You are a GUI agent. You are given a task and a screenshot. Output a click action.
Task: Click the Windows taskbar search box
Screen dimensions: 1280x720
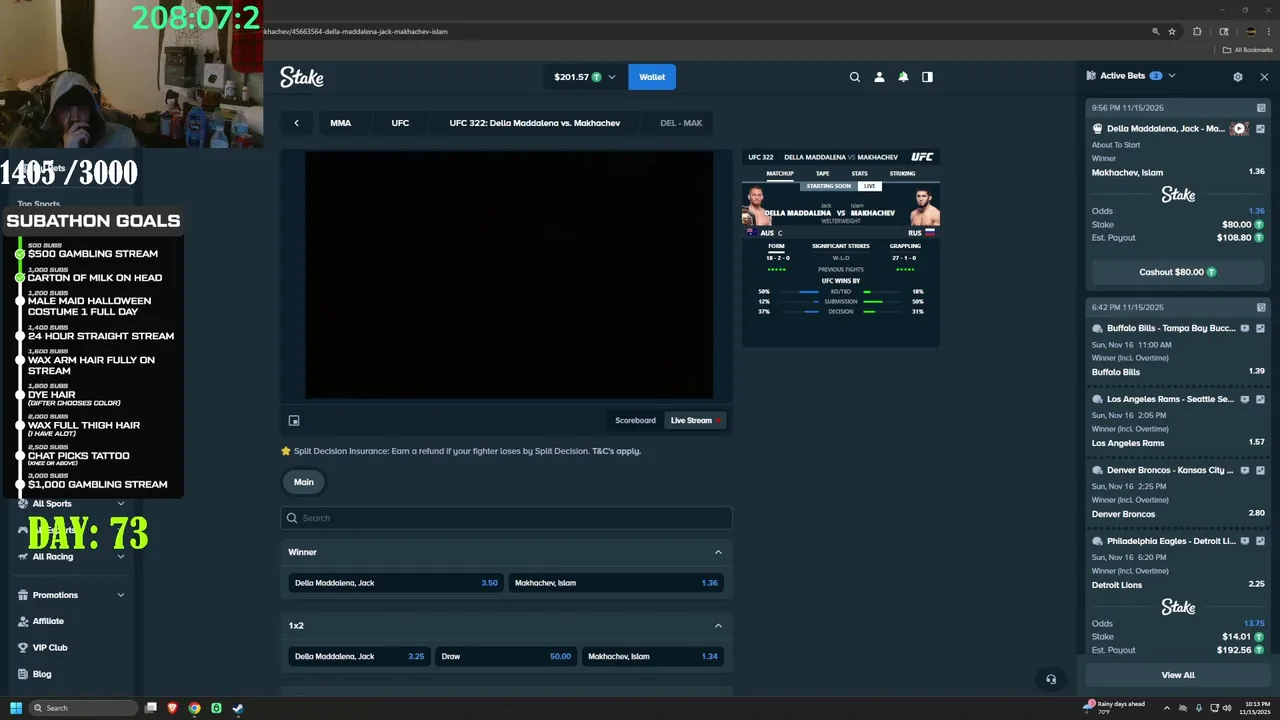(x=84, y=708)
